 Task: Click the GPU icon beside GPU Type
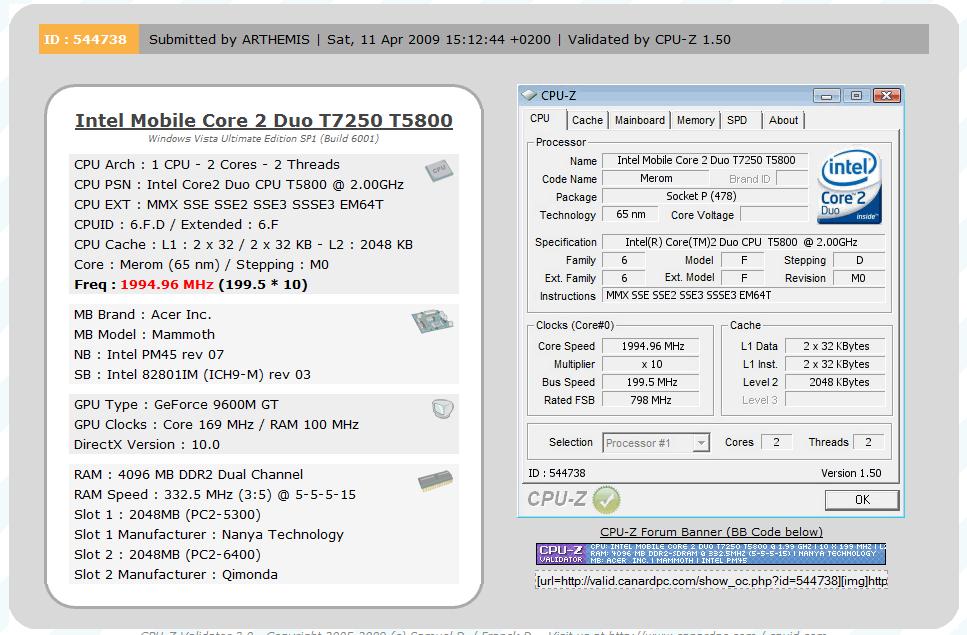coord(442,409)
